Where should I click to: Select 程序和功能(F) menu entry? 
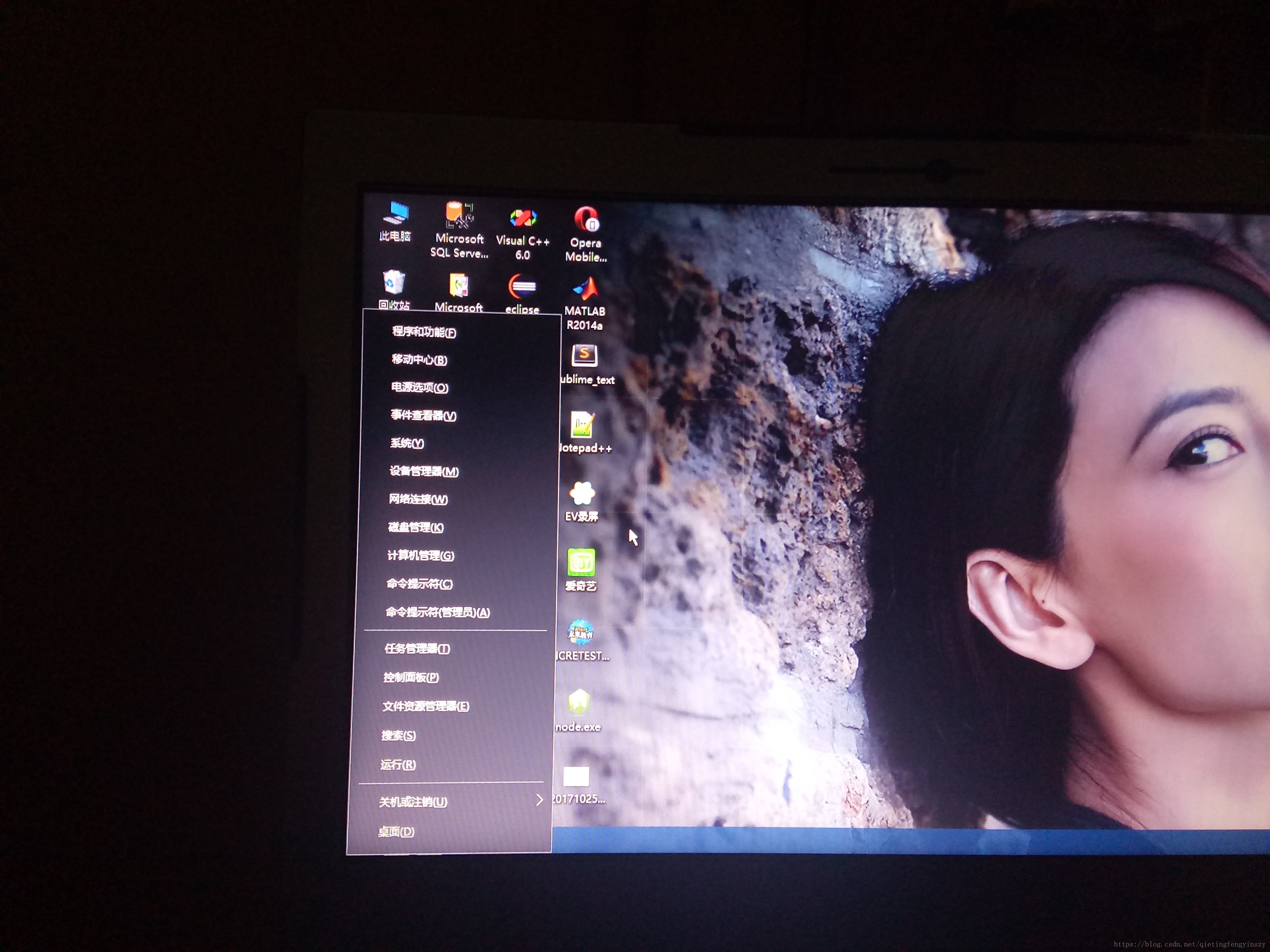point(424,332)
